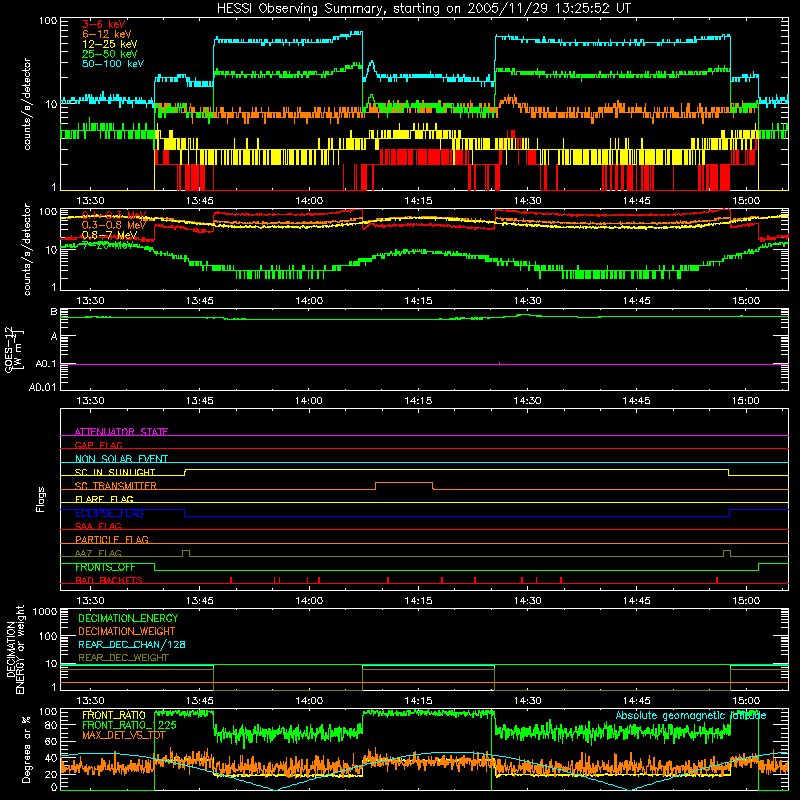Screen dimensions: 800x800
Task: Click the HESSI Observing Summary title text
Action: (x=423, y=9)
